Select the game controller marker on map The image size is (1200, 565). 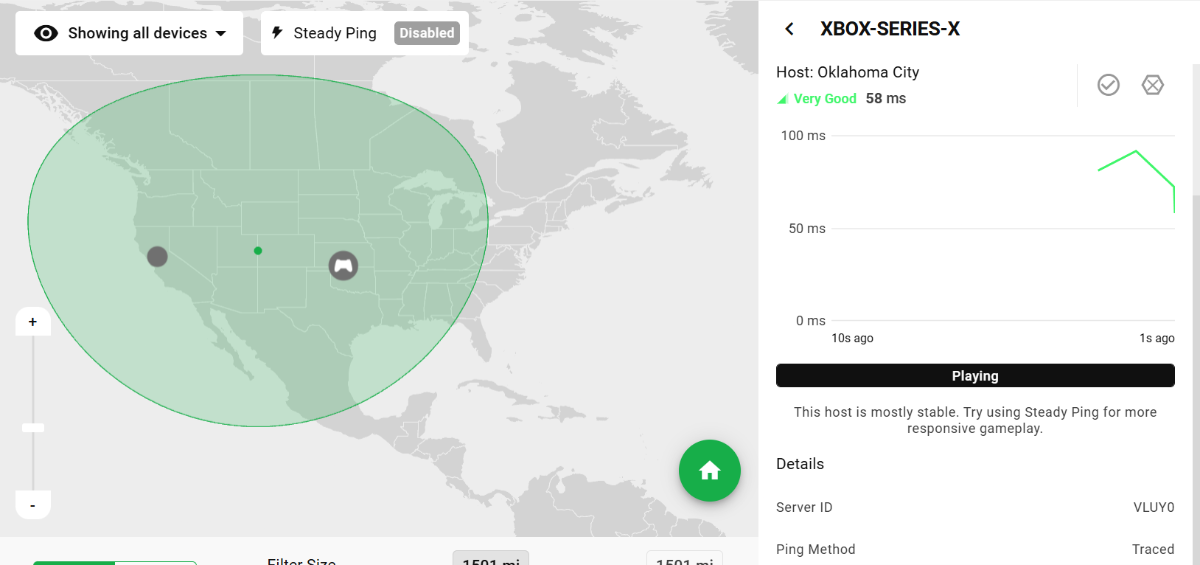[x=343, y=265]
